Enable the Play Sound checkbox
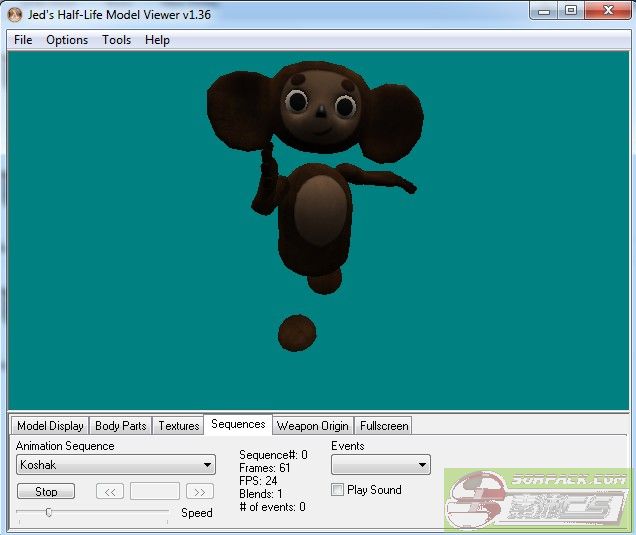The height and width of the screenshot is (535, 636). pos(337,490)
